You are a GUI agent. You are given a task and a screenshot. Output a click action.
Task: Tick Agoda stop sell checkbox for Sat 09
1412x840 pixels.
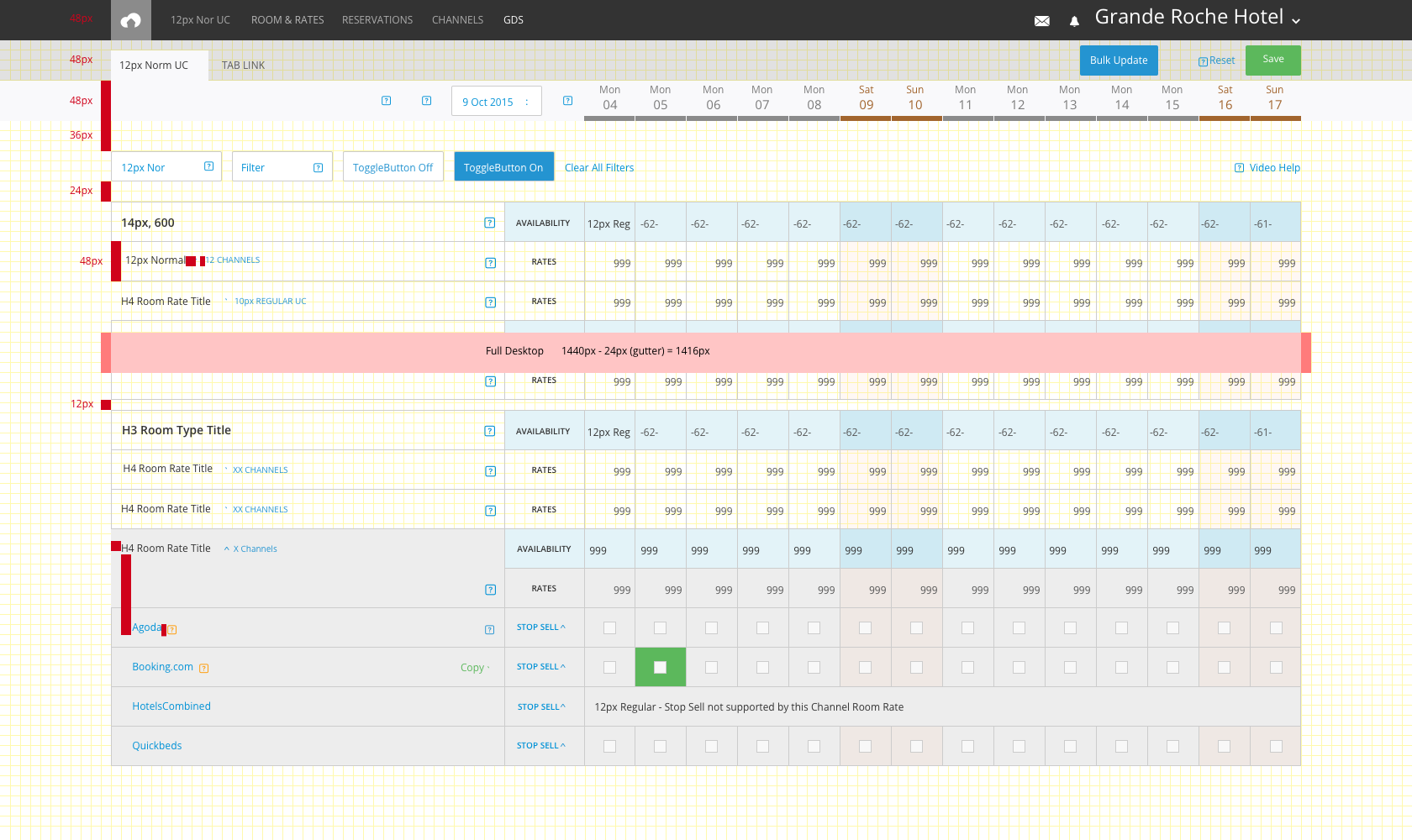click(x=866, y=627)
